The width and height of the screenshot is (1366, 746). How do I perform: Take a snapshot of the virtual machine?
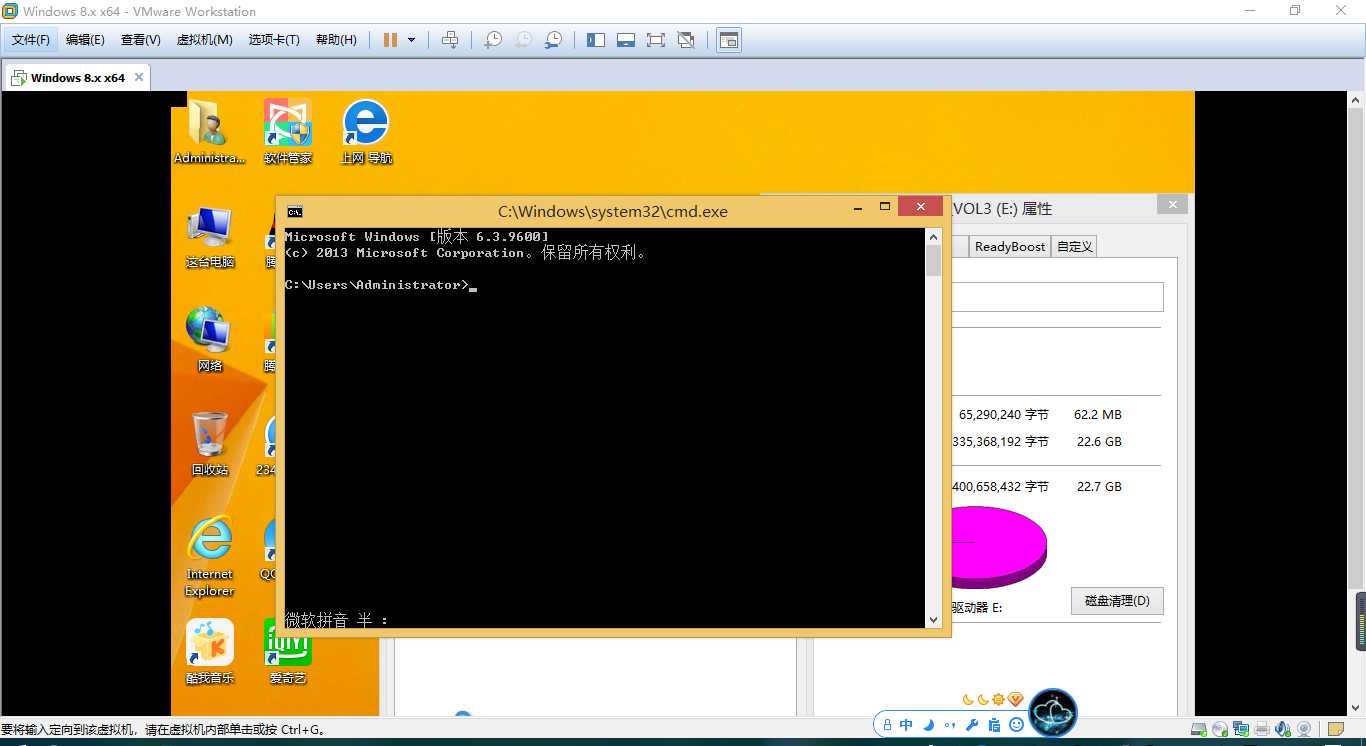(x=492, y=40)
